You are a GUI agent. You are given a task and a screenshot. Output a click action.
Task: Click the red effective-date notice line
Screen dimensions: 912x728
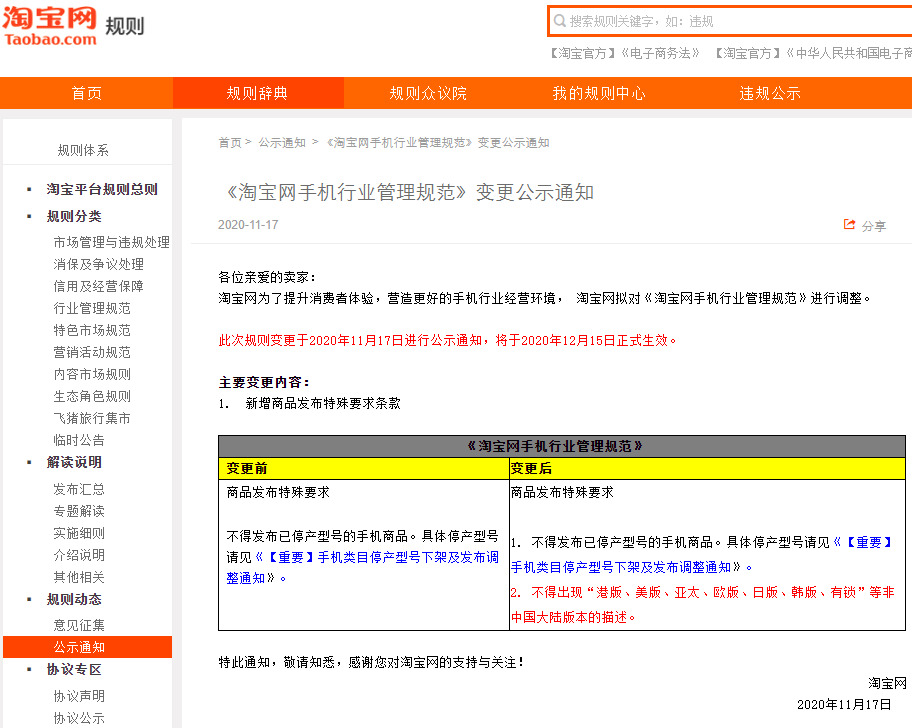coord(447,340)
